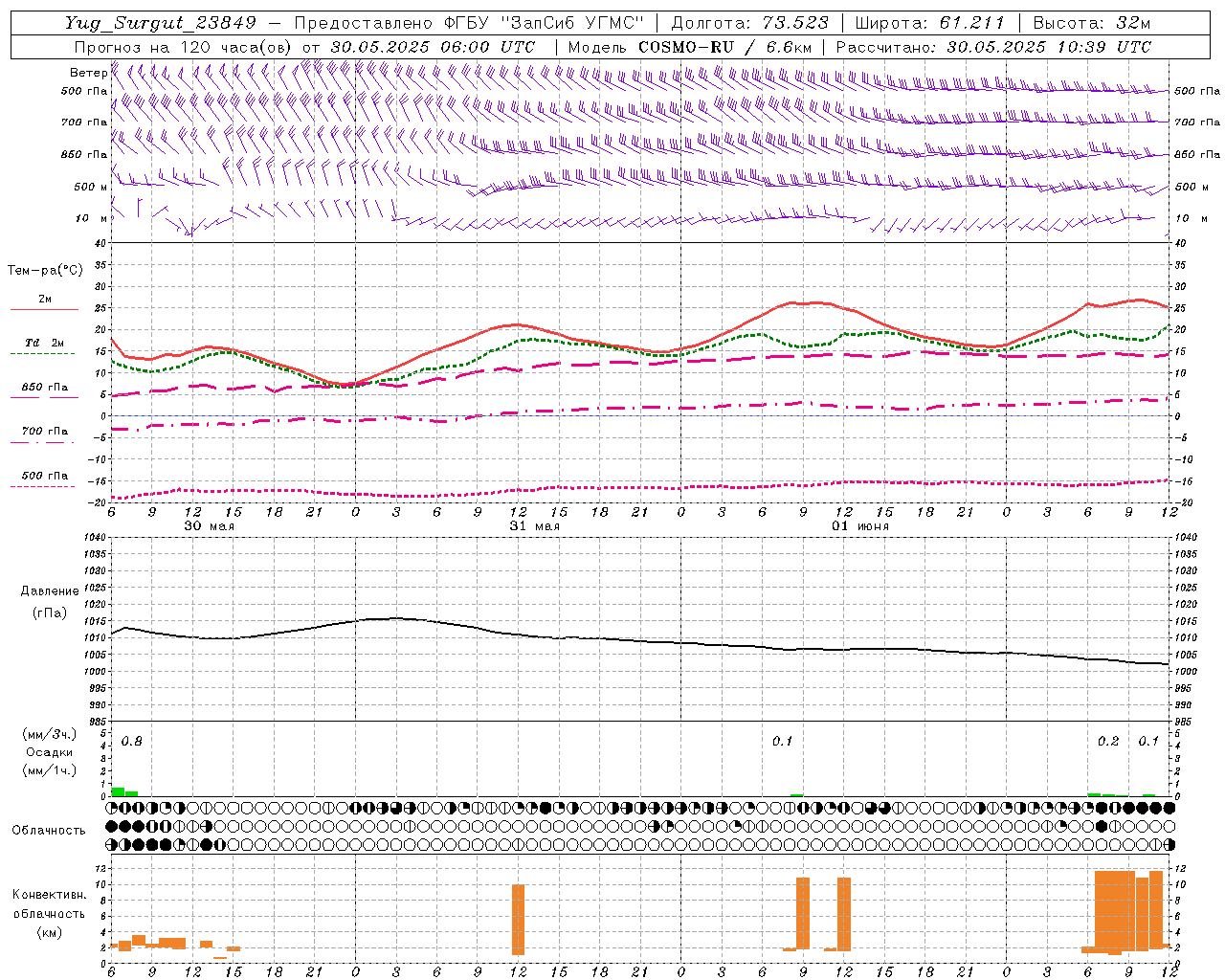This screenshot has width=1225, height=980.
Task: Click the Осадки panel label
Action: [x=49, y=752]
